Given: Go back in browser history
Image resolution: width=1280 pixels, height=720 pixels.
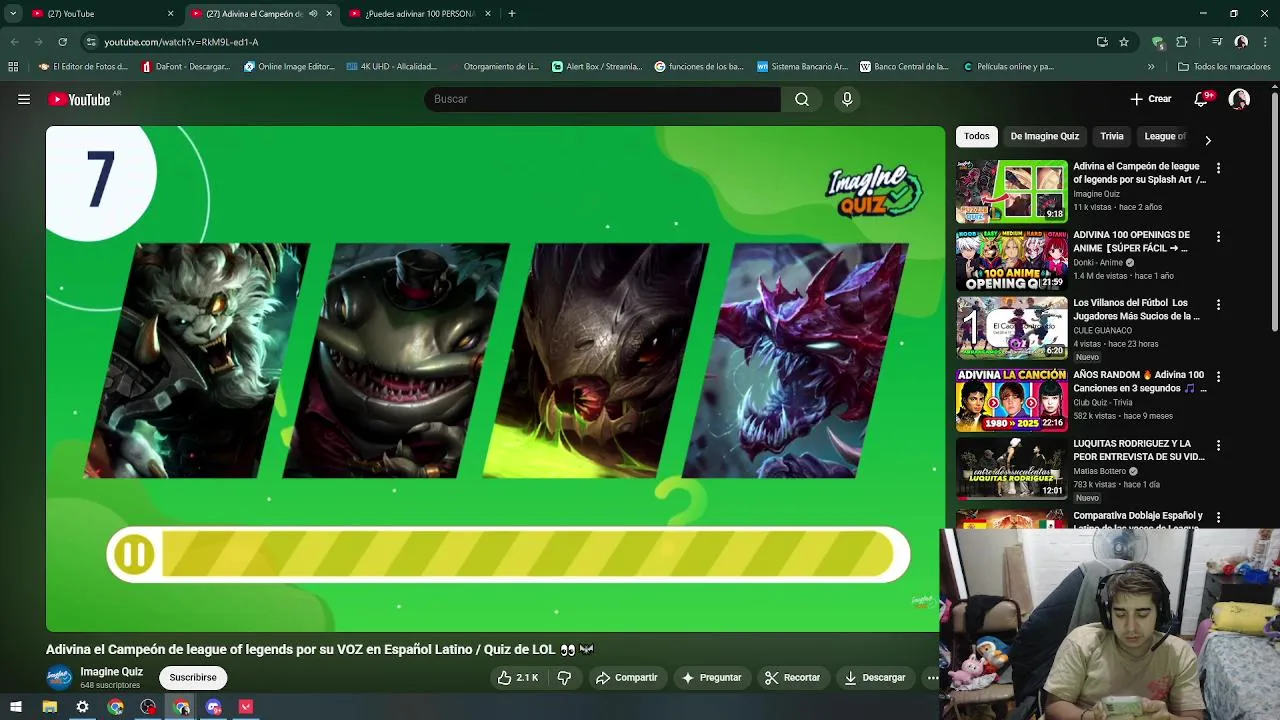Looking at the screenshot, I should point(14,42).
